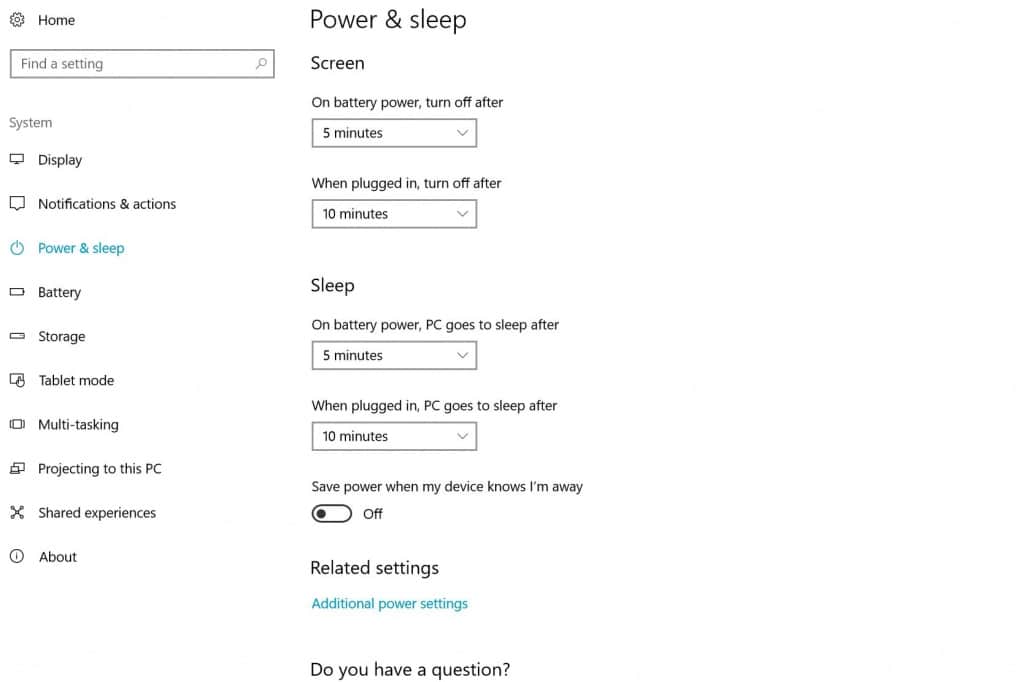Screen dimensions: 1024x682
Task: Click the Tablet mode icon
Action: tap(17, 380)
